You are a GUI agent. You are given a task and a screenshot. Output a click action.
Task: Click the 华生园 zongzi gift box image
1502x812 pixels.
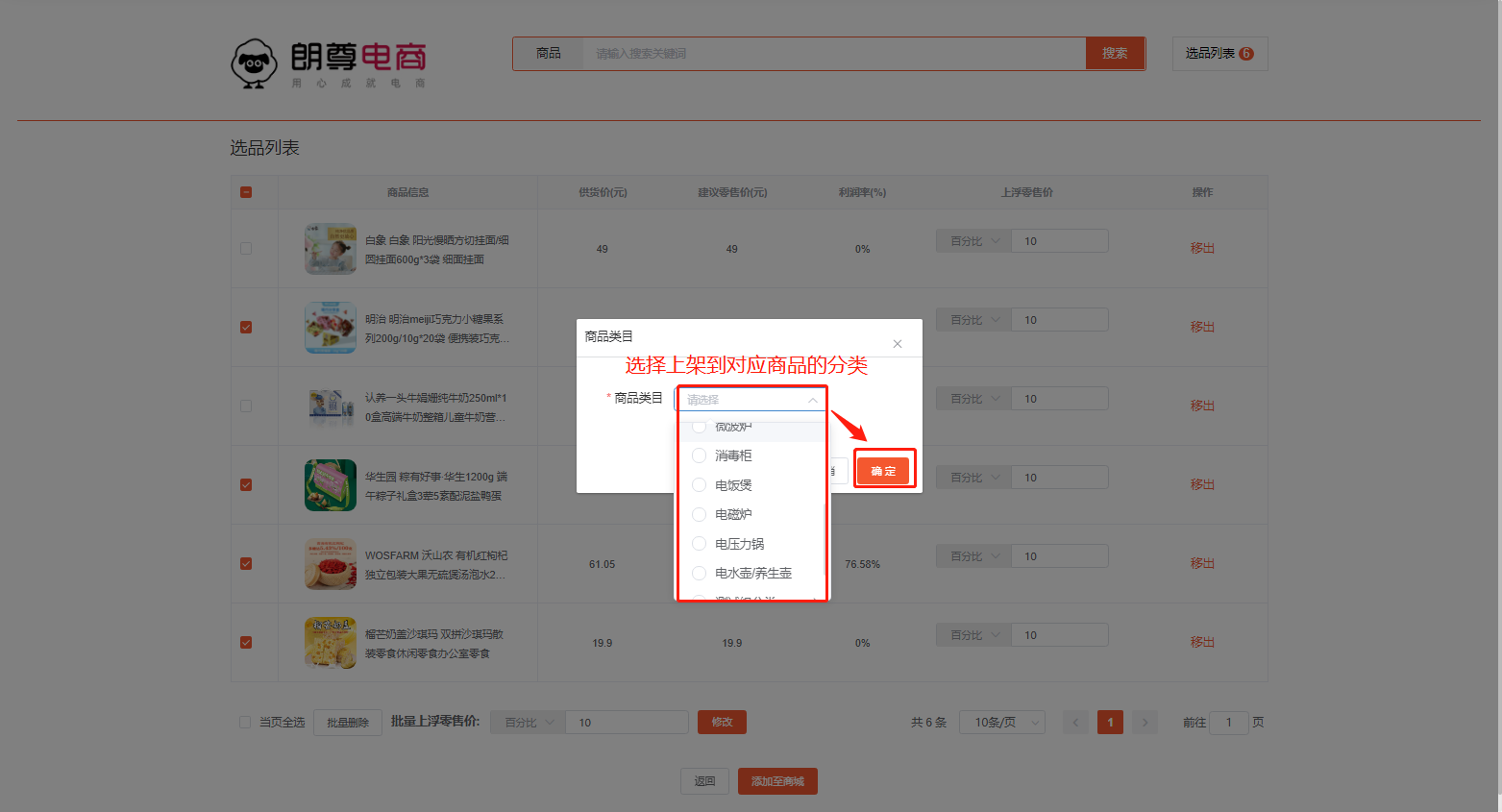point(330,485)
